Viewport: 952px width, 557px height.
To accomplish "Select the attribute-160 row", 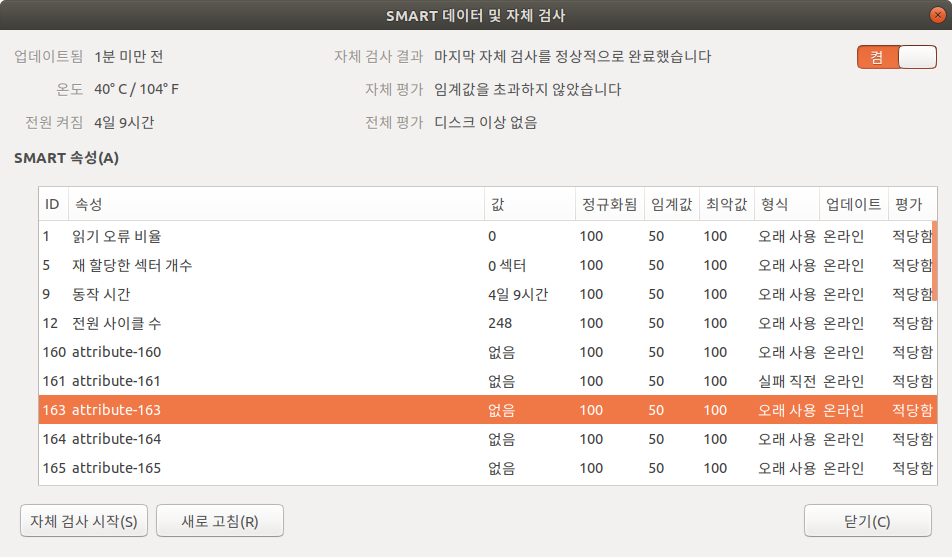I will [x=488, y=352].
